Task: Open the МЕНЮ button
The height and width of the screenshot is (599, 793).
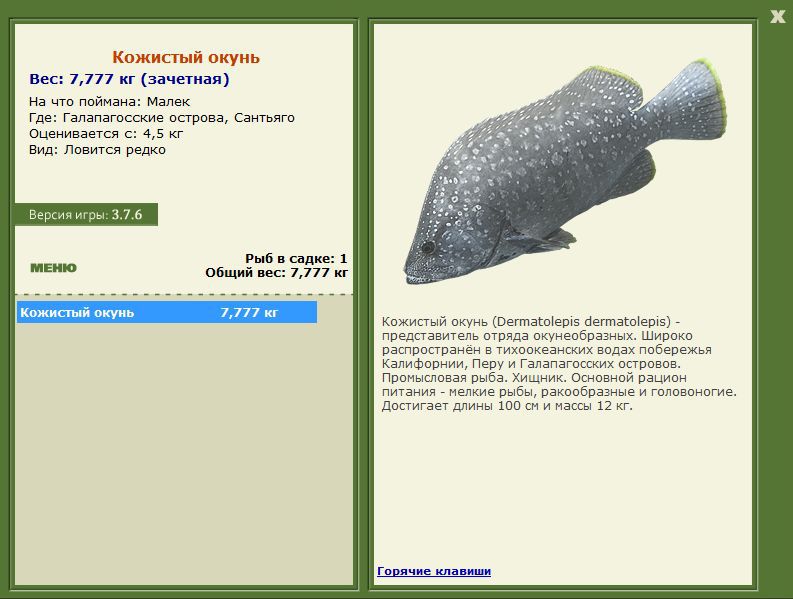Action: click(x=53, y=267)
